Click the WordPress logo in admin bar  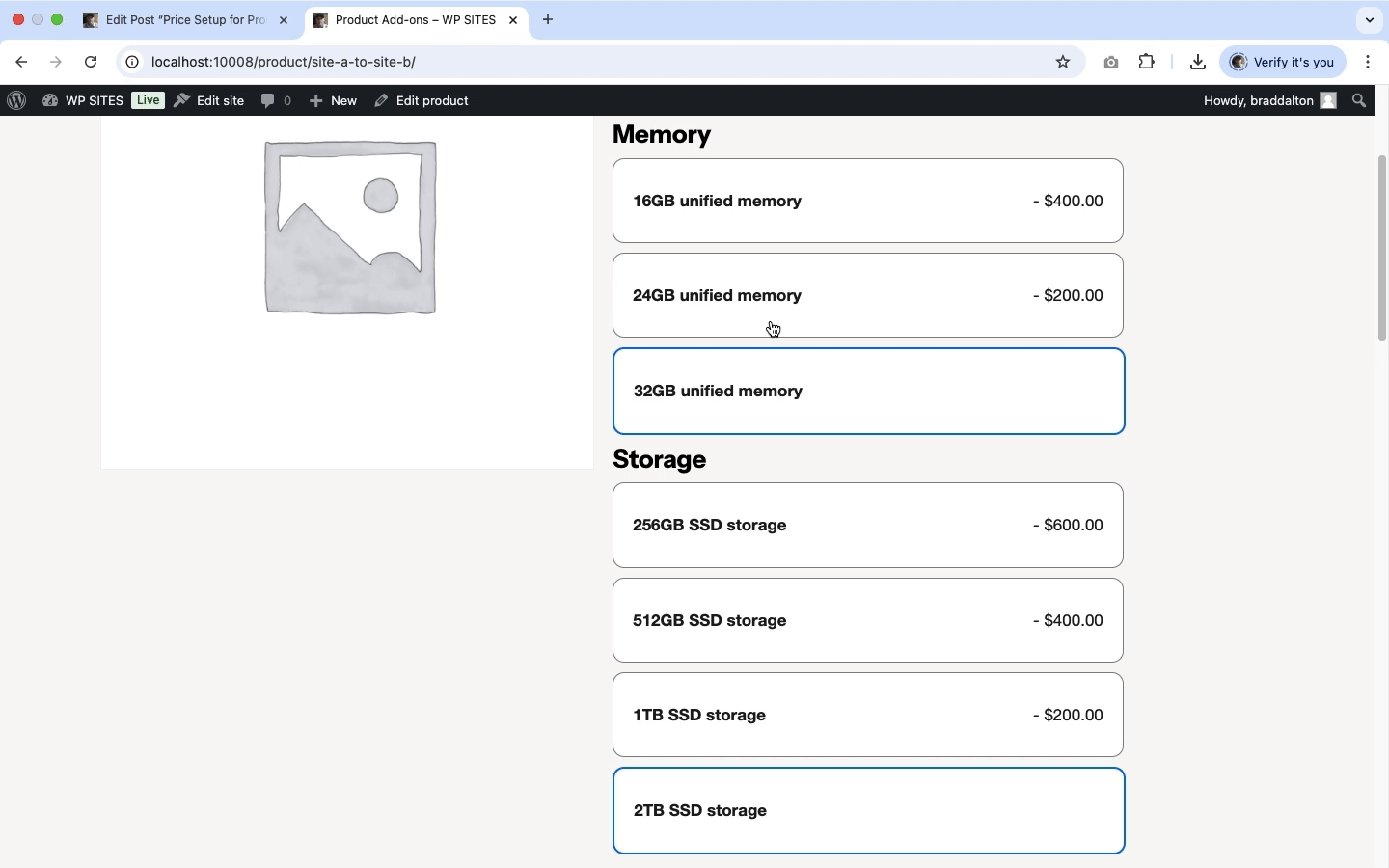16,100
